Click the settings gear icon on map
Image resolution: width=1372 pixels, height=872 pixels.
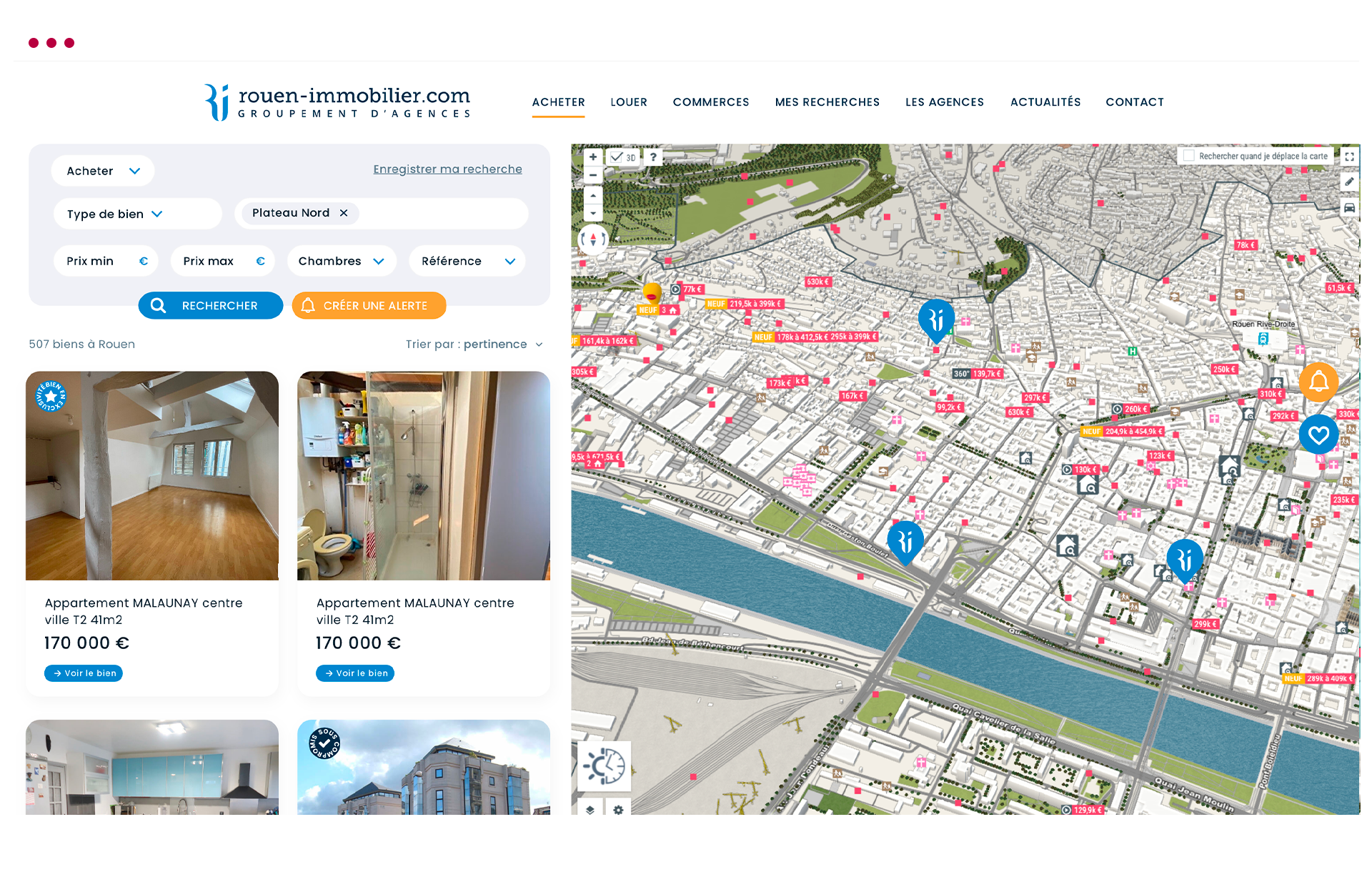point(618,810)
